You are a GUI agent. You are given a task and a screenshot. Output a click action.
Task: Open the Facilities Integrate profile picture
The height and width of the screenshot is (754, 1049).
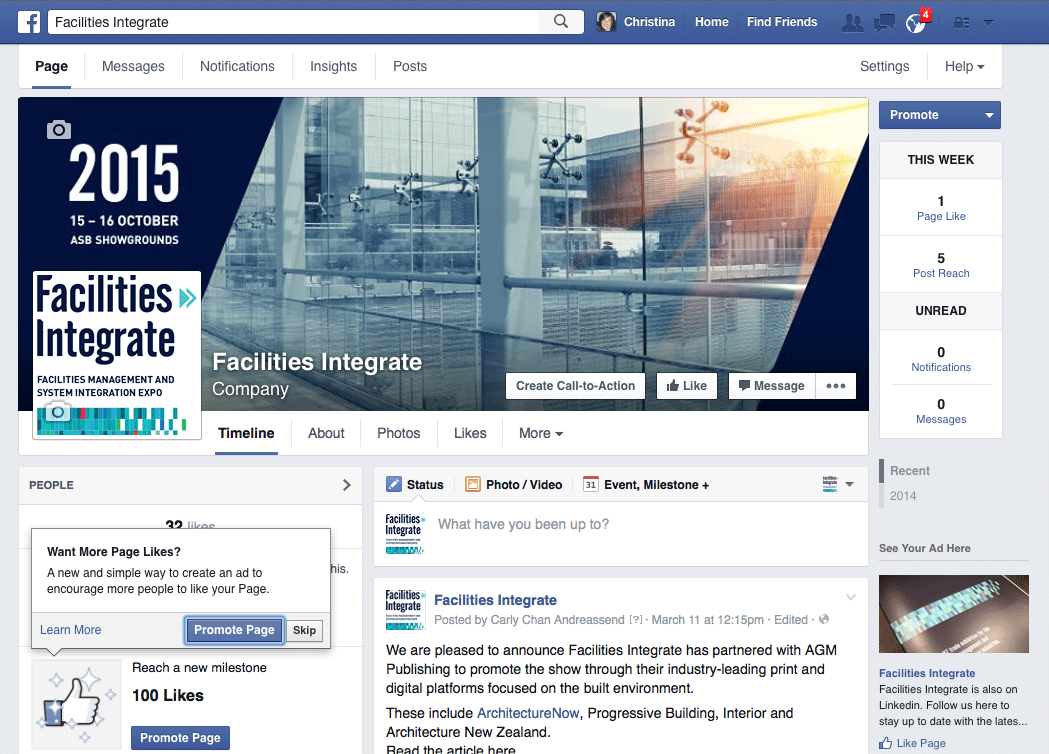[x=116, y=355]
